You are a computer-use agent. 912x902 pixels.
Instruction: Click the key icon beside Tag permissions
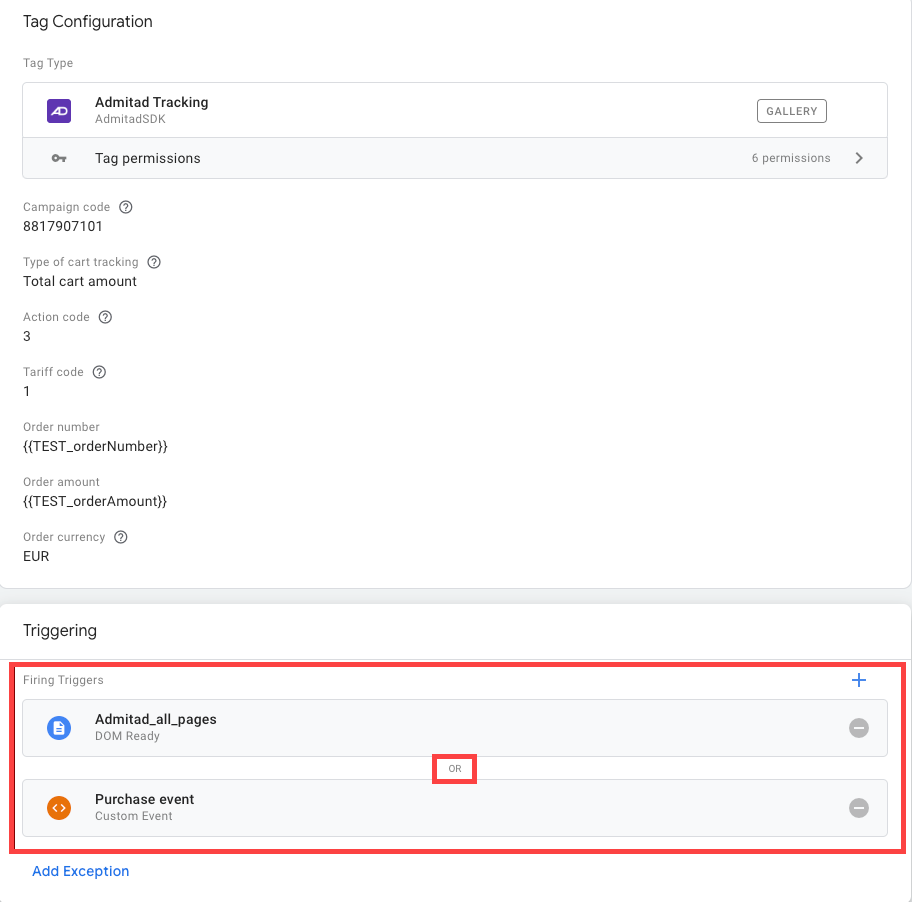[x=59, y=158]
